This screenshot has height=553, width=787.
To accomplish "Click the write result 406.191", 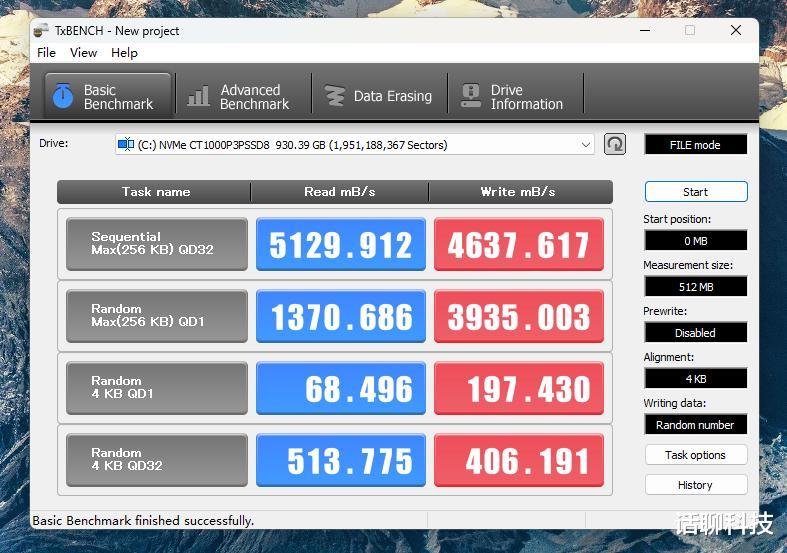I will pos(518,460).
